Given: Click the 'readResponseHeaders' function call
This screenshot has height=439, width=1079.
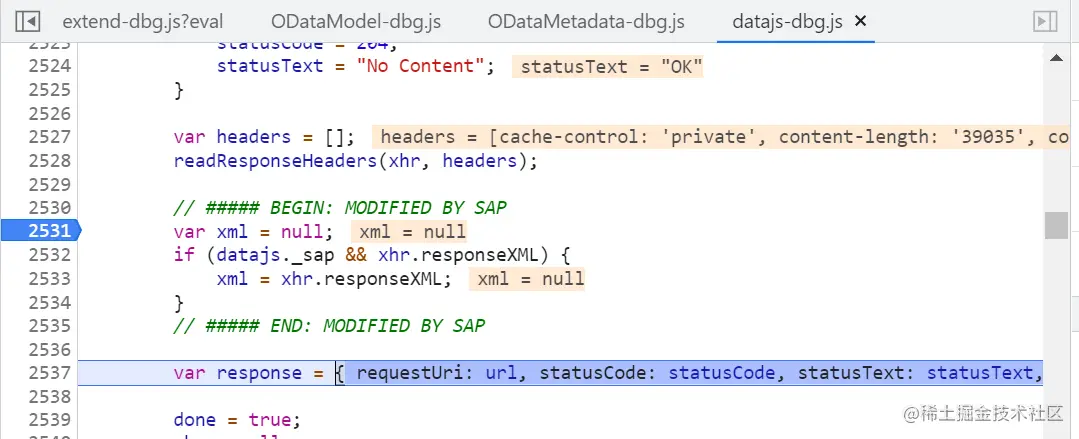Looking at the screenshot, I should [354, 161].
